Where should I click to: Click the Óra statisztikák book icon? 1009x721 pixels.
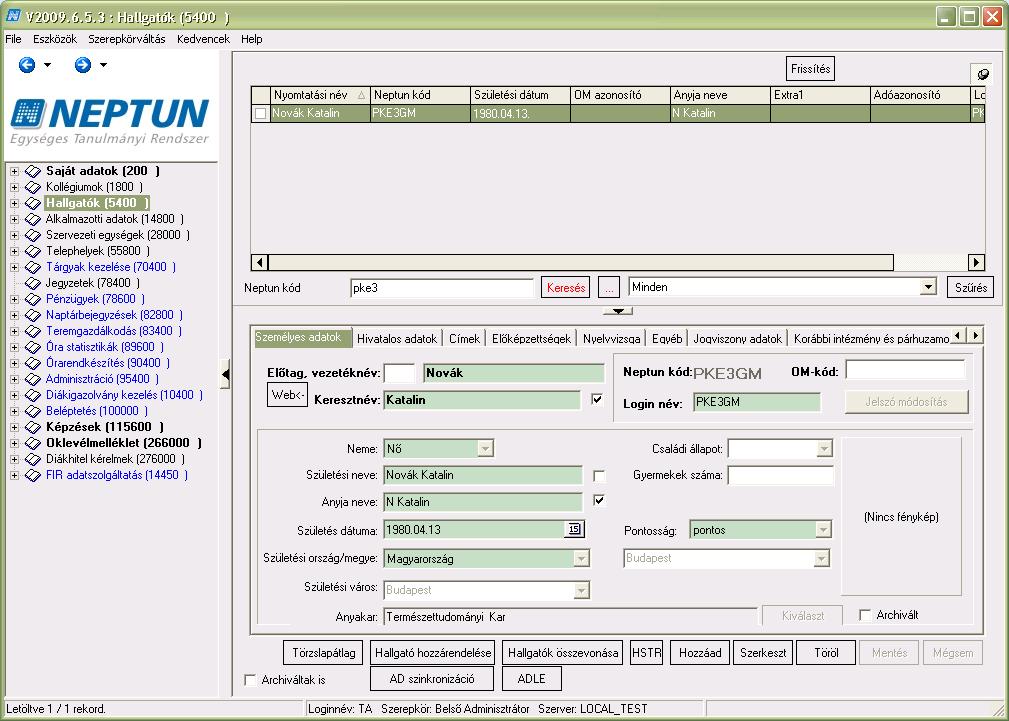click(33, 347)
